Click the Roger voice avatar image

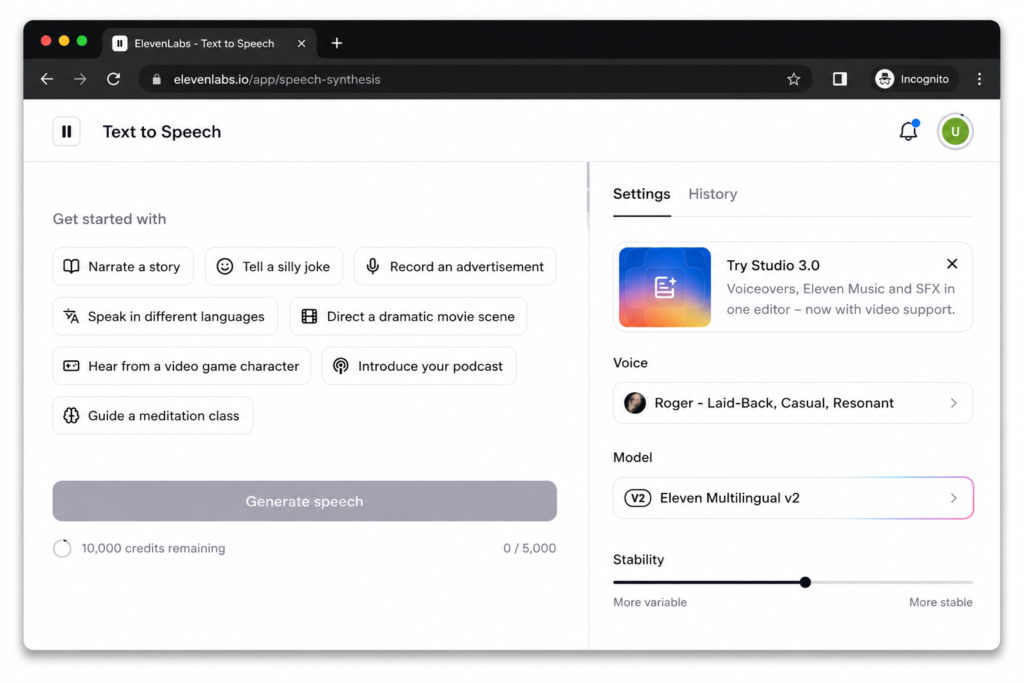tap(635, 403)
